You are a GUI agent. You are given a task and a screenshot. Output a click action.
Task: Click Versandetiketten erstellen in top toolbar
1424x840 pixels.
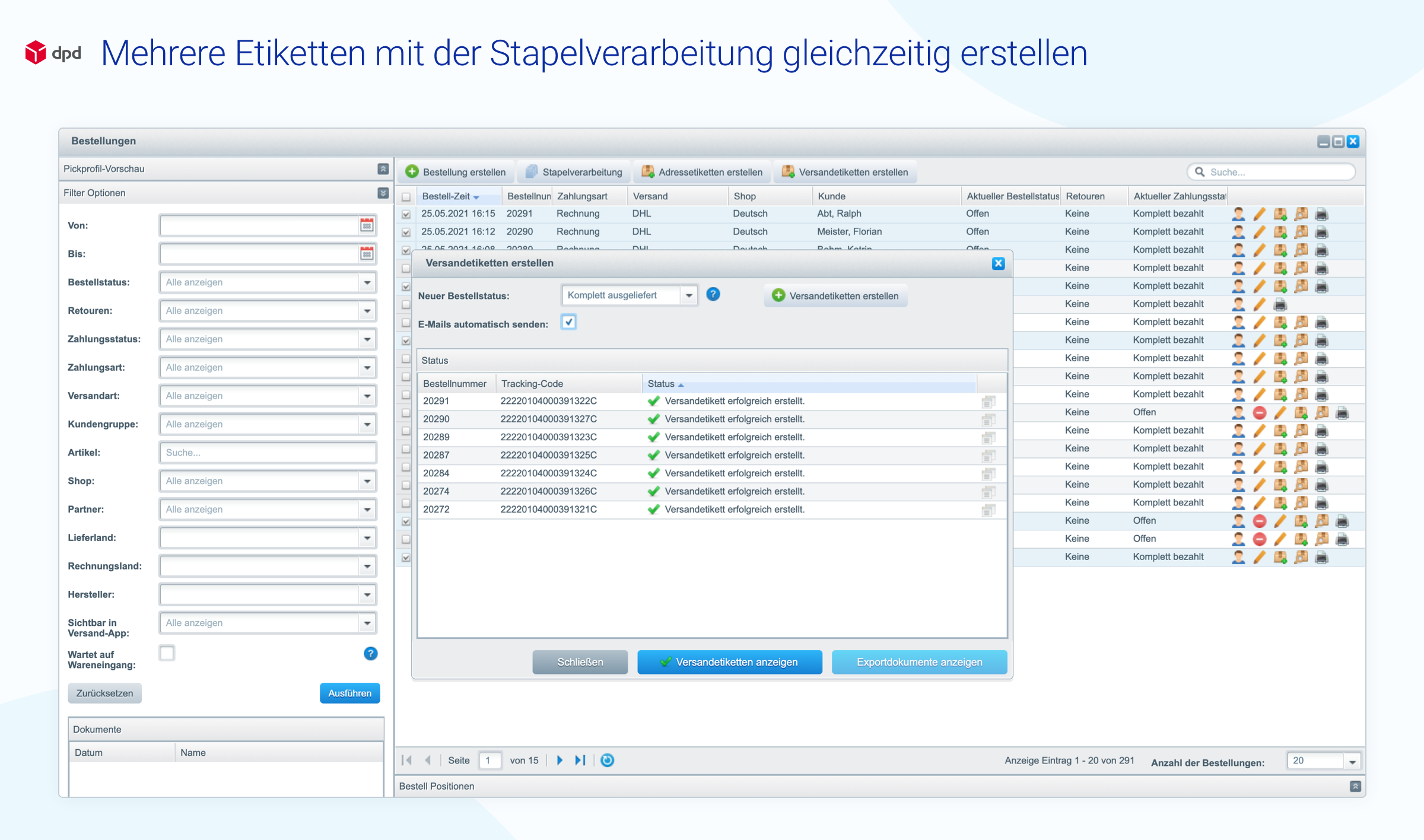click(845, 172)
